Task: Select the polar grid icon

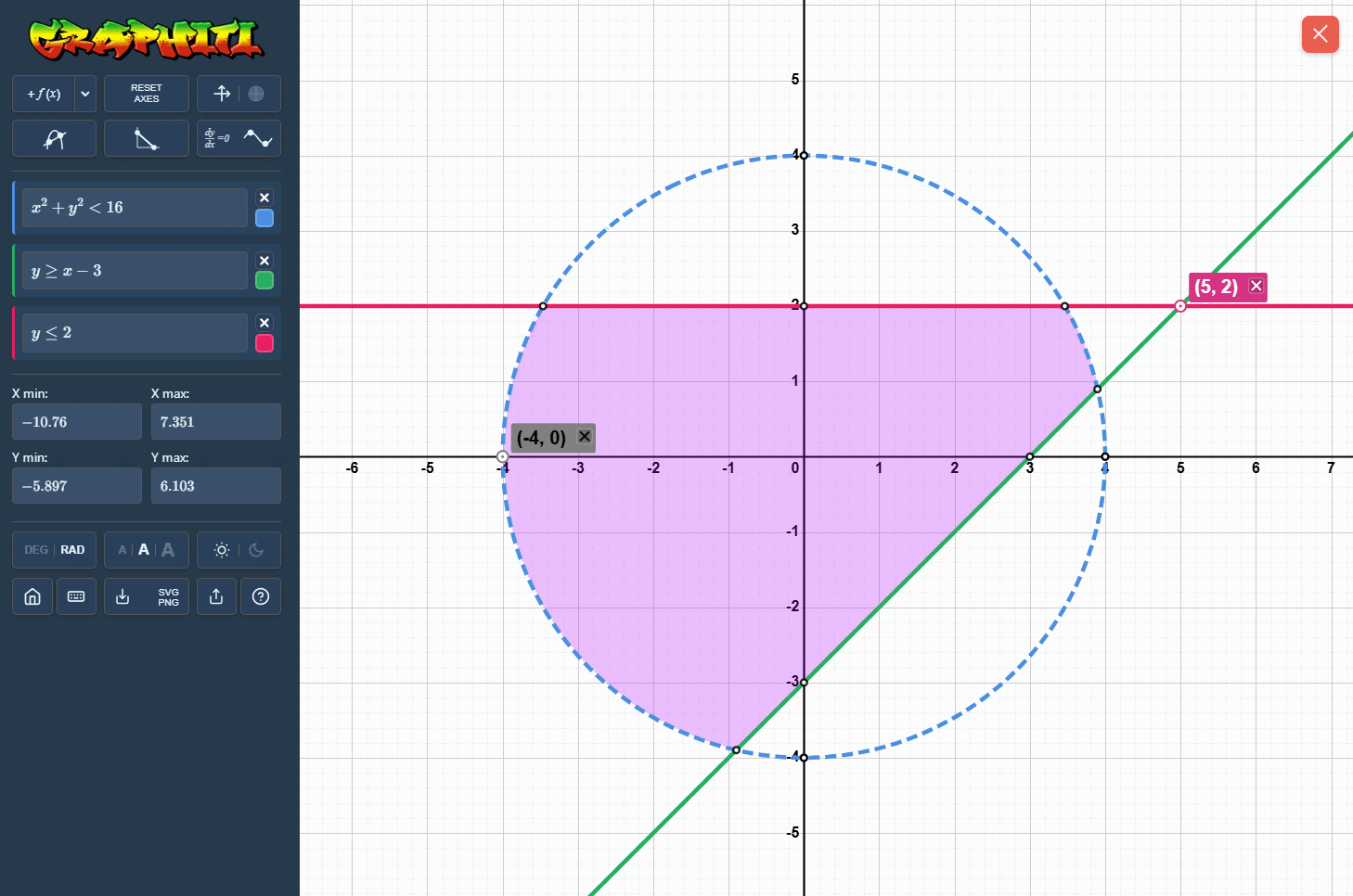Action: coord(256,94)
